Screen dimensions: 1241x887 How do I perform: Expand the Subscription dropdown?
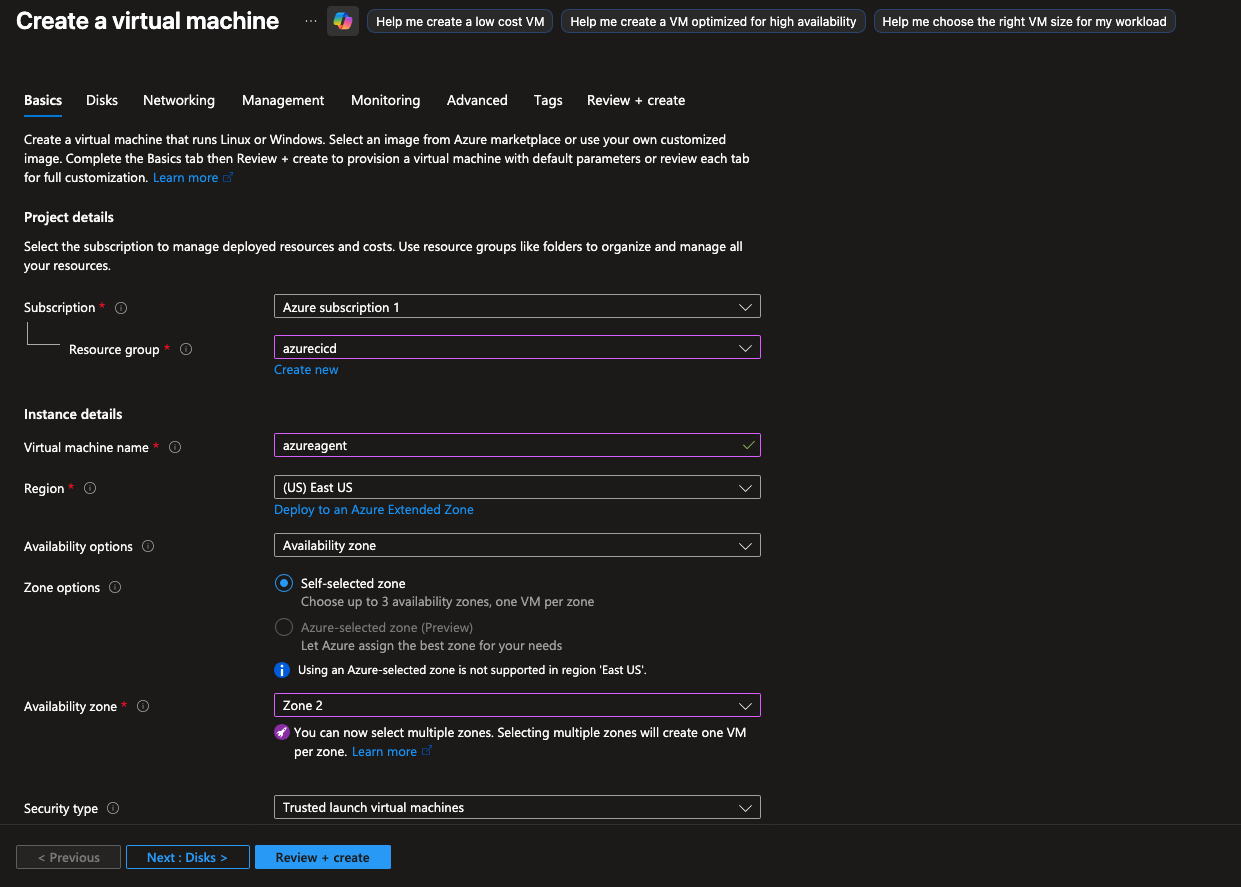point(517,307)
